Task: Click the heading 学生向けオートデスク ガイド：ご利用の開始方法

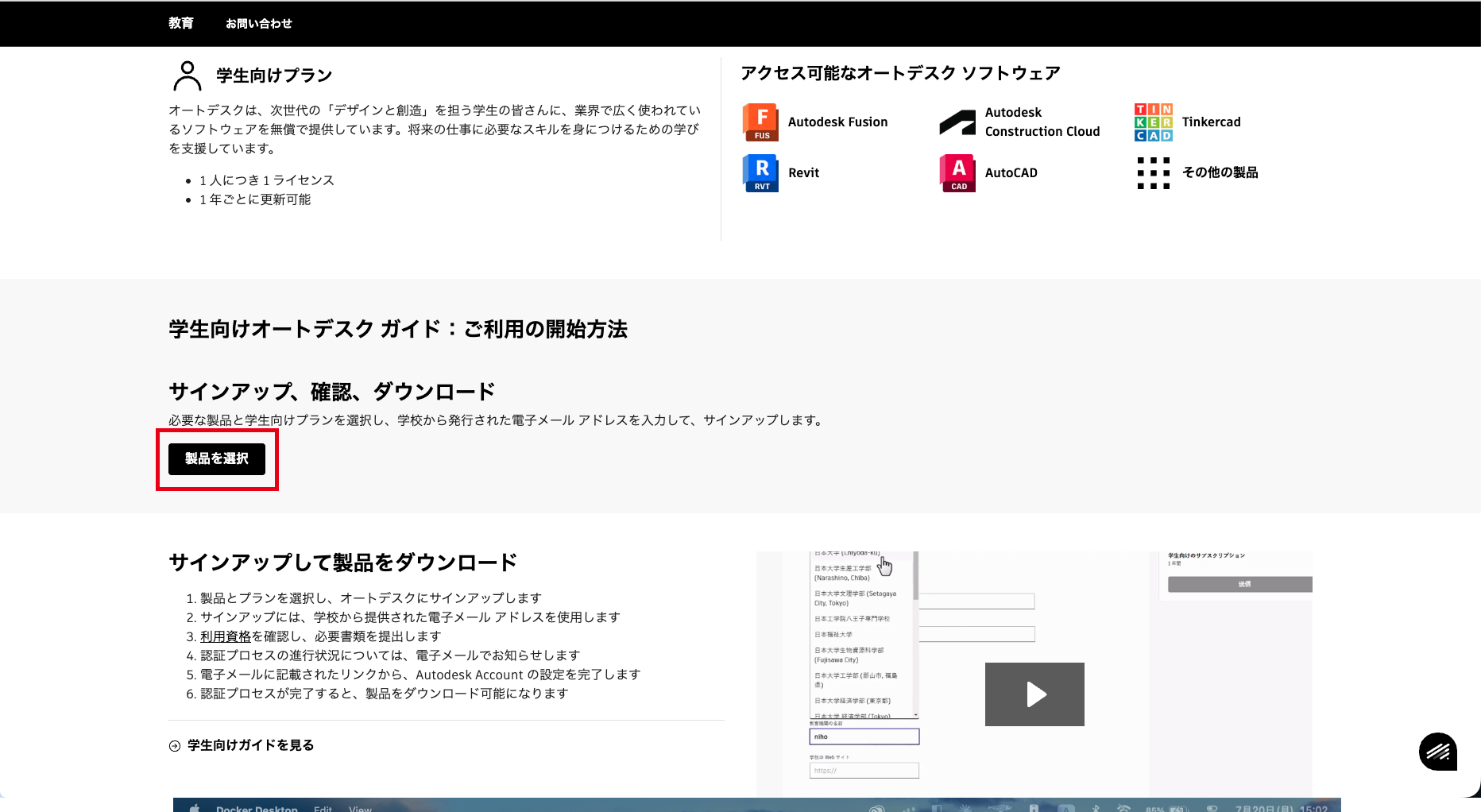Action: [398, 329]
